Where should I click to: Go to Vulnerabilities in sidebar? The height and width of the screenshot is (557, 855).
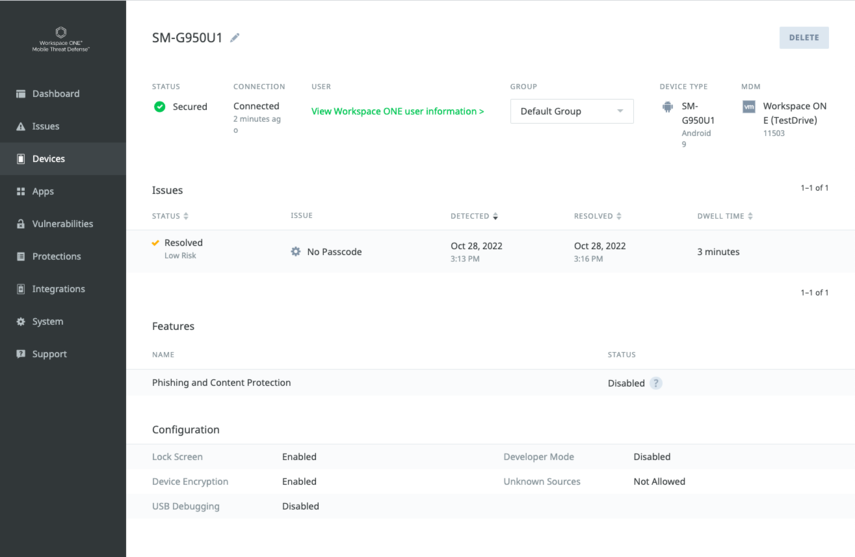[x=62, y=224]
